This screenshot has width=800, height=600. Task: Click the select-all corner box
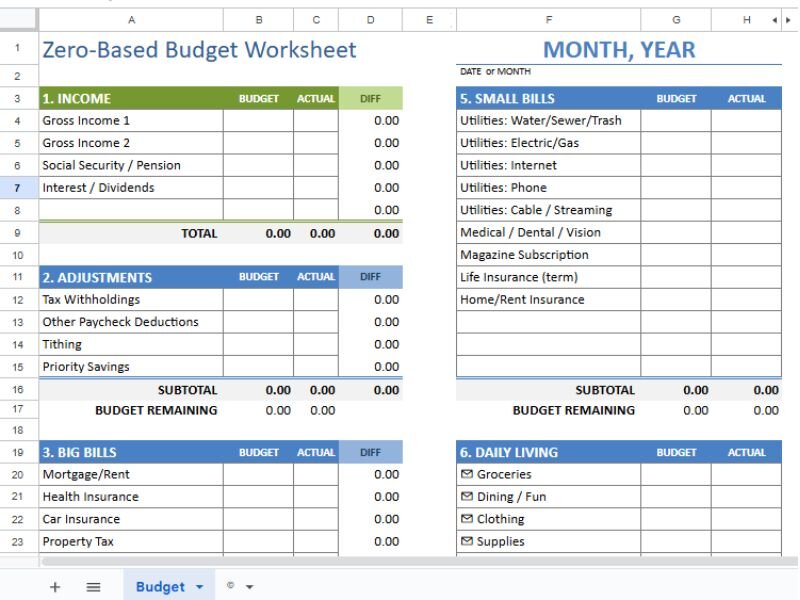pos(19,19)
